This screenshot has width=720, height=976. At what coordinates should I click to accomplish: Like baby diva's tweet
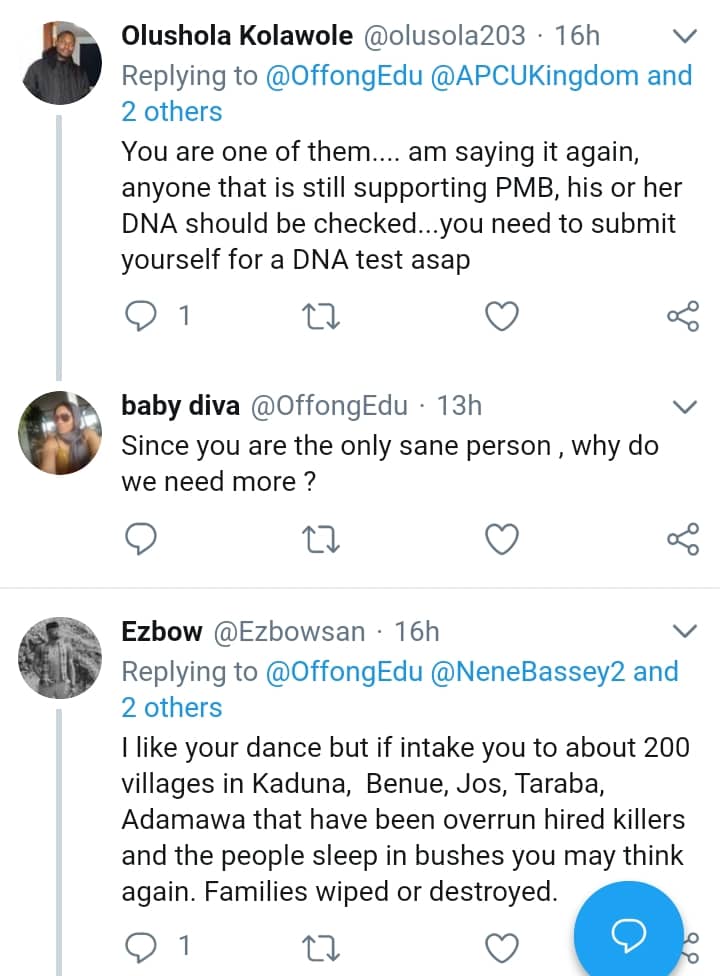click(501, 540)
